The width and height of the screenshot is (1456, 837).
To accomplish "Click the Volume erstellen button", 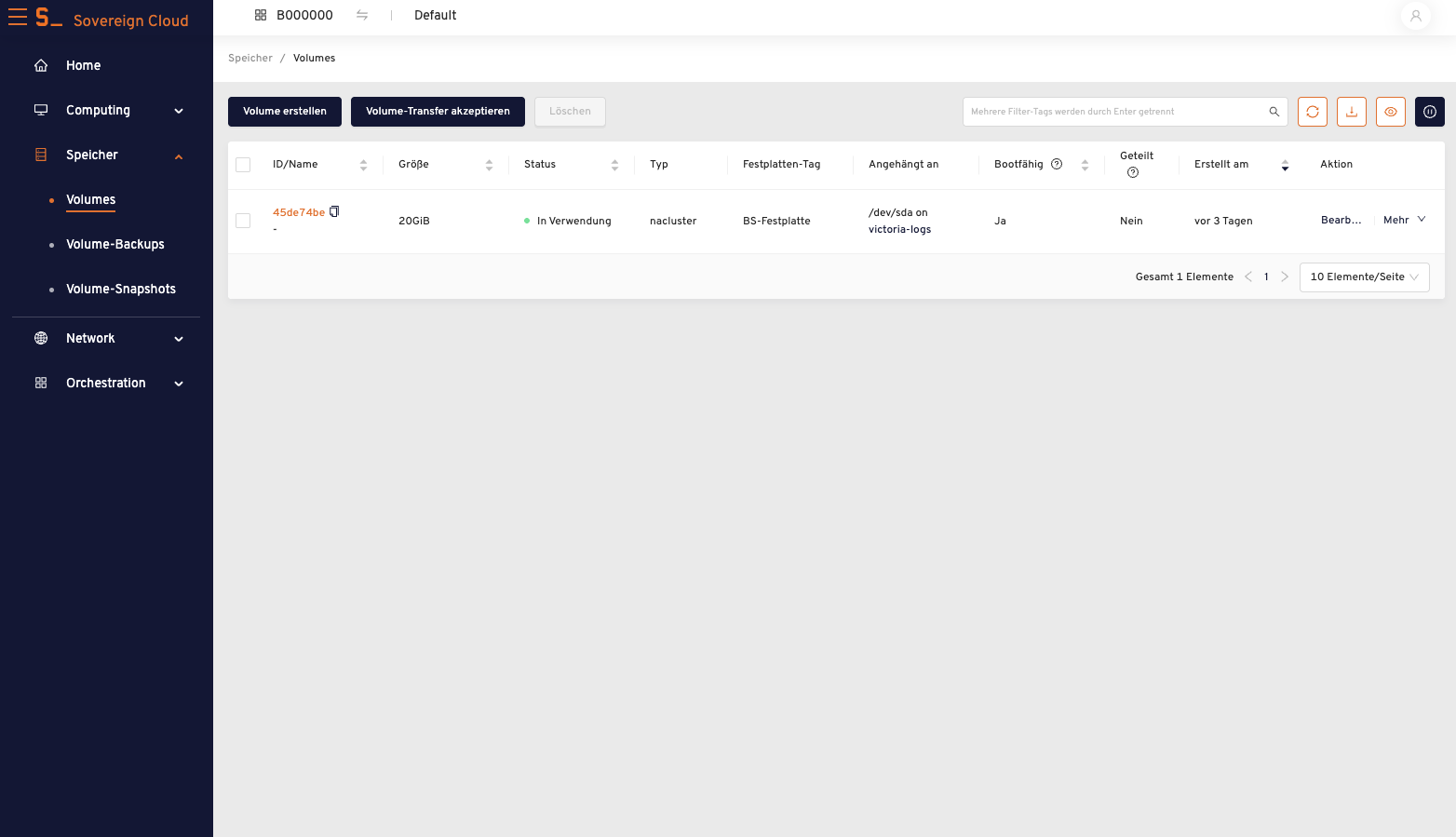I will [285, 112].
